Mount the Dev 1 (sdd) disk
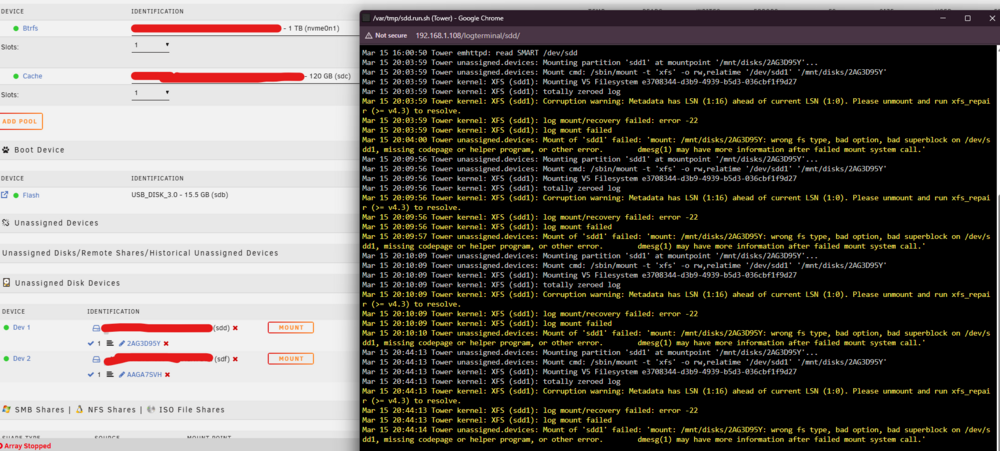This screenshot has height=451, width=1000. coord(291,328)
